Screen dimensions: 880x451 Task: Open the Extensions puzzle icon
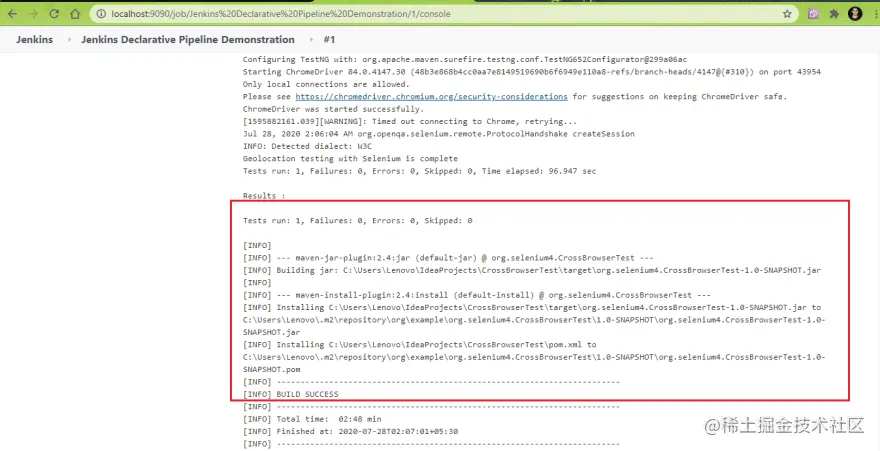click(x=834, y=14)
